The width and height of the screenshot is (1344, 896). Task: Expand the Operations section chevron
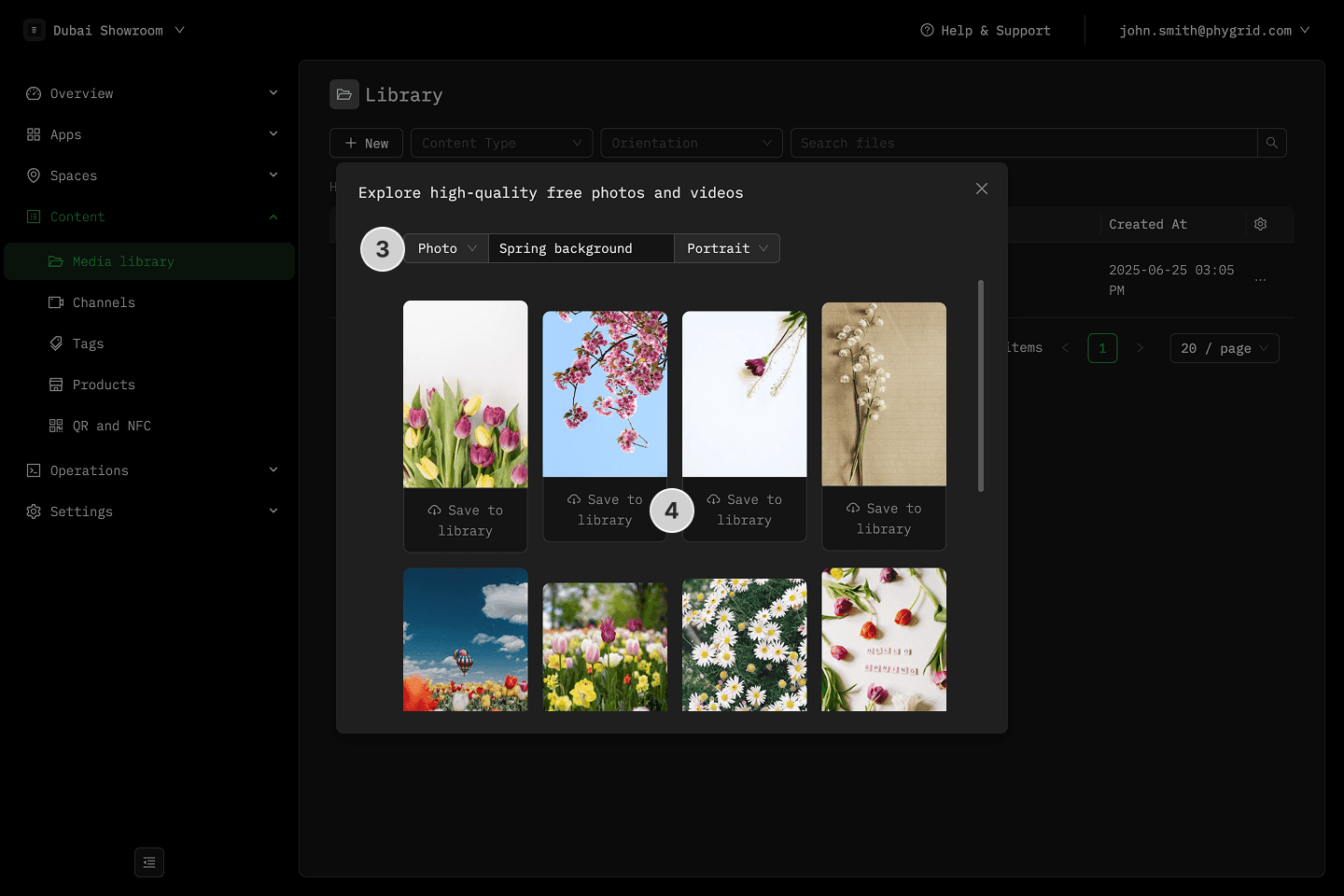tap(273, 469)
